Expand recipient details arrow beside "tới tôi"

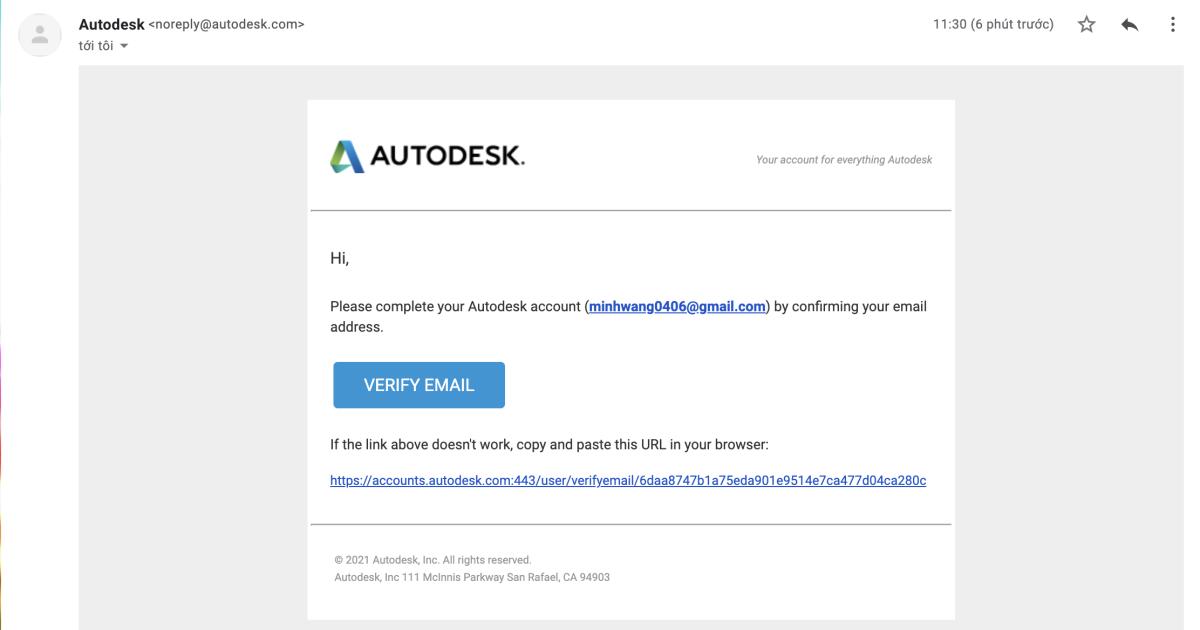(124, 47)
